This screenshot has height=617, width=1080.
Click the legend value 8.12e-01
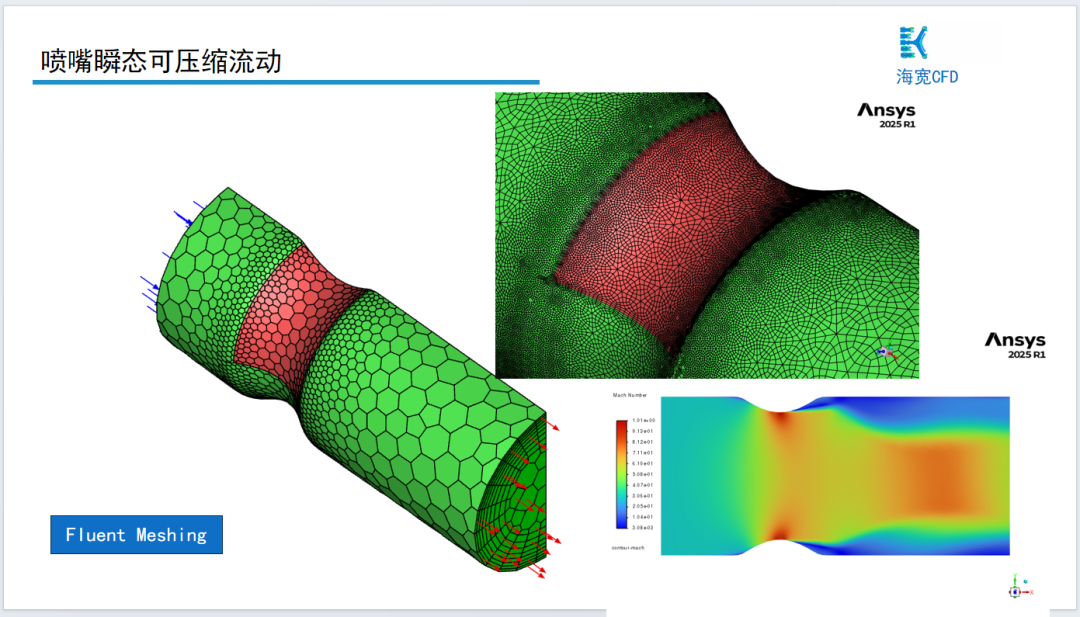pyautogui.click(x=643, y=442)
